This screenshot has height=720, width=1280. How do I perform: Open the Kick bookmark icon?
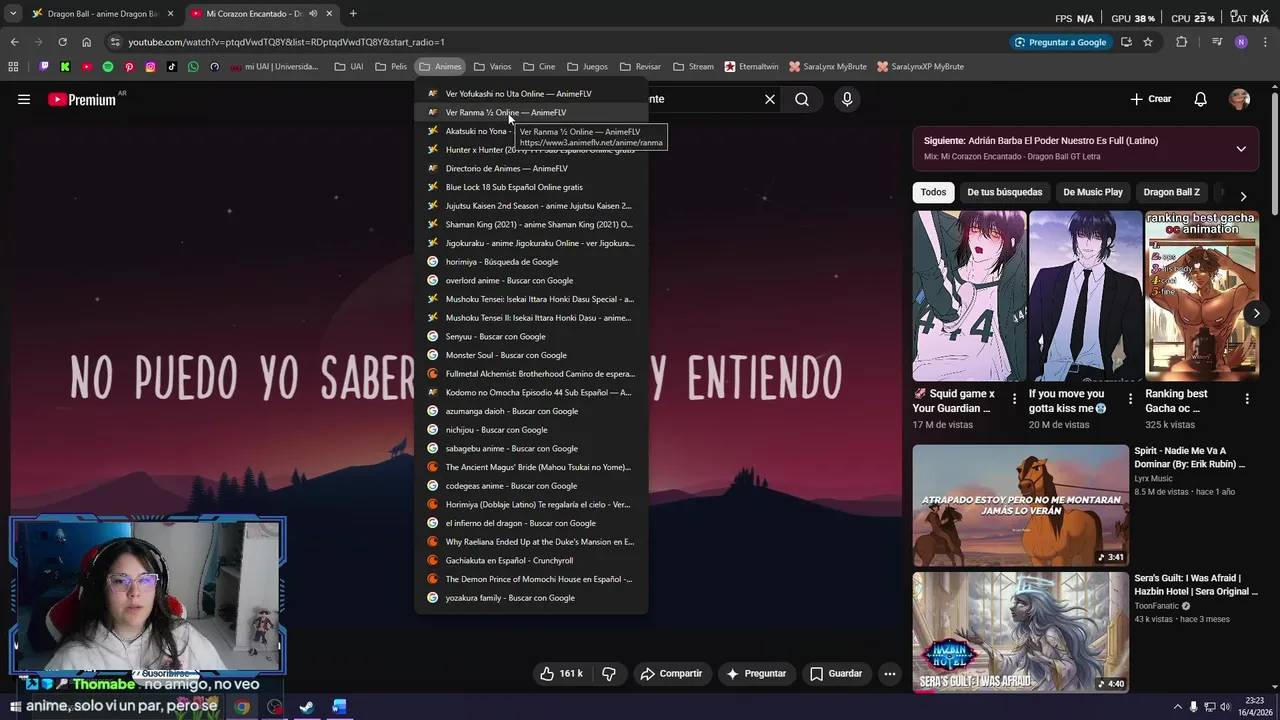click(x=65, y=67)
